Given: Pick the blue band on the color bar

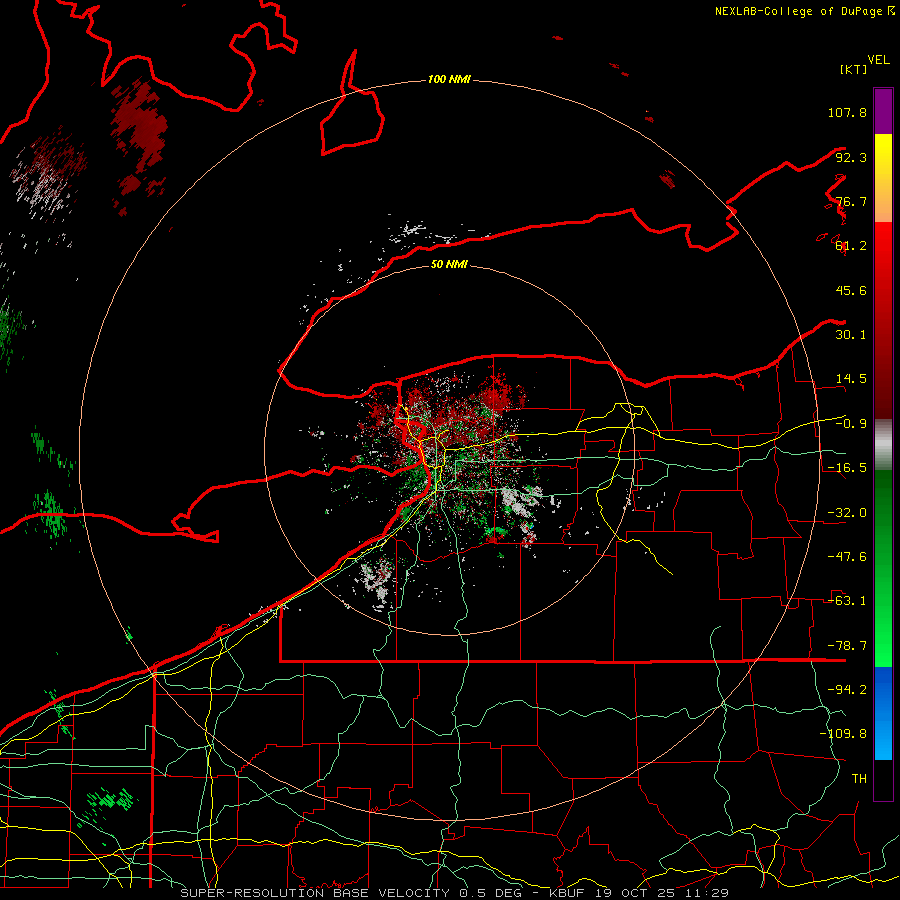Looking at the screenshot, I should 883,713.
